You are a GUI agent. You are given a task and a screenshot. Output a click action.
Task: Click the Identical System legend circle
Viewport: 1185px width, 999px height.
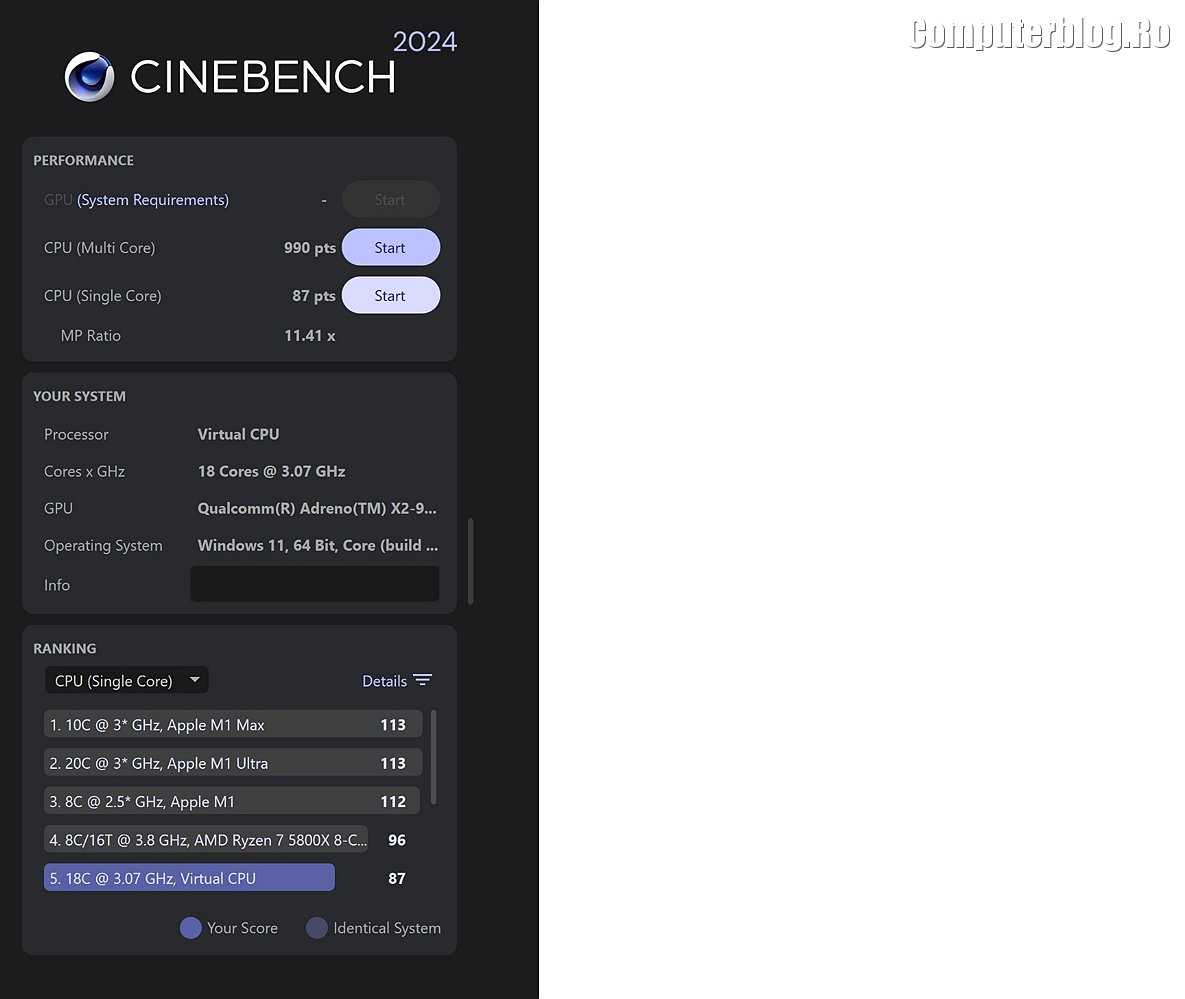click(x=317, y=928)
